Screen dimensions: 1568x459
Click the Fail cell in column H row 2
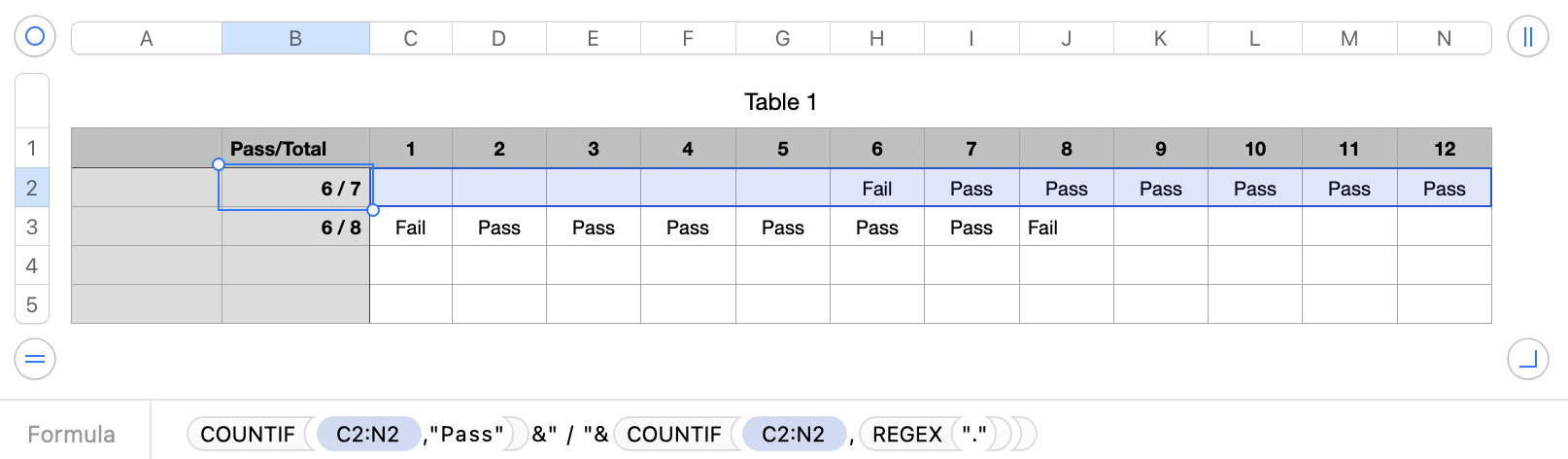click(x=876, y=189)
